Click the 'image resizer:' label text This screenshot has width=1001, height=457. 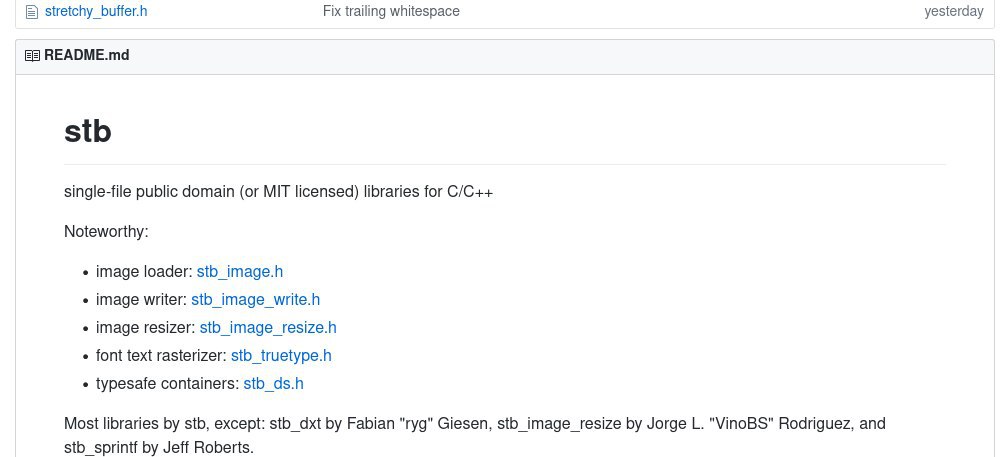pos(146,328)
